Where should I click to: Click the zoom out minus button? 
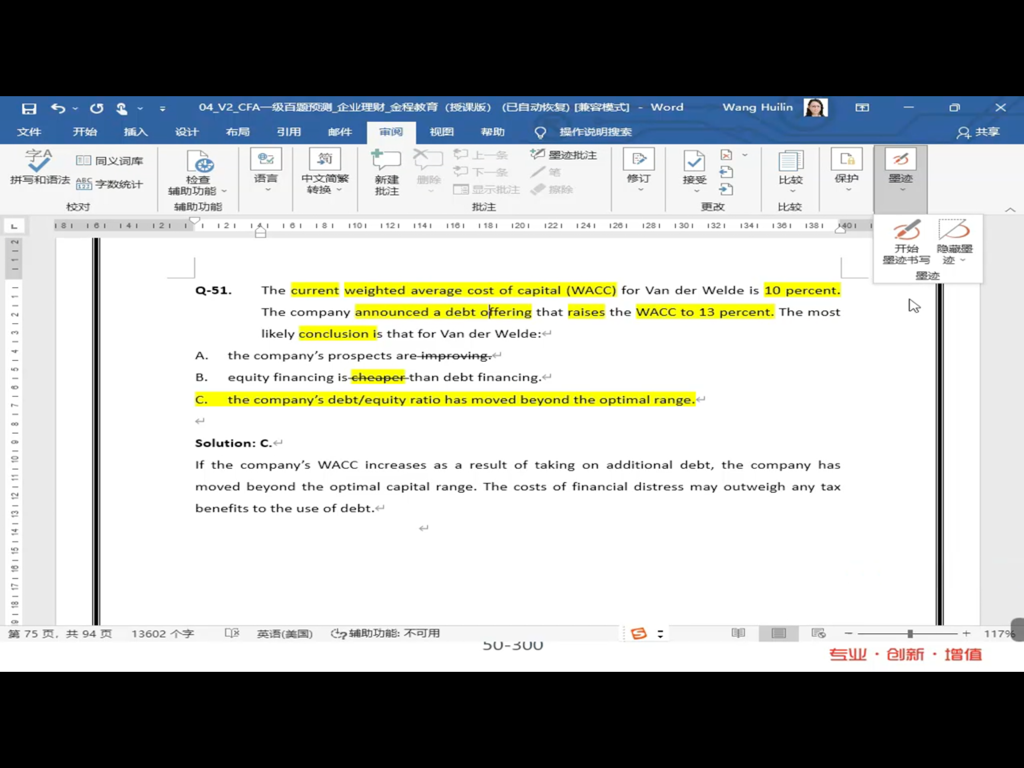point(848,633)
